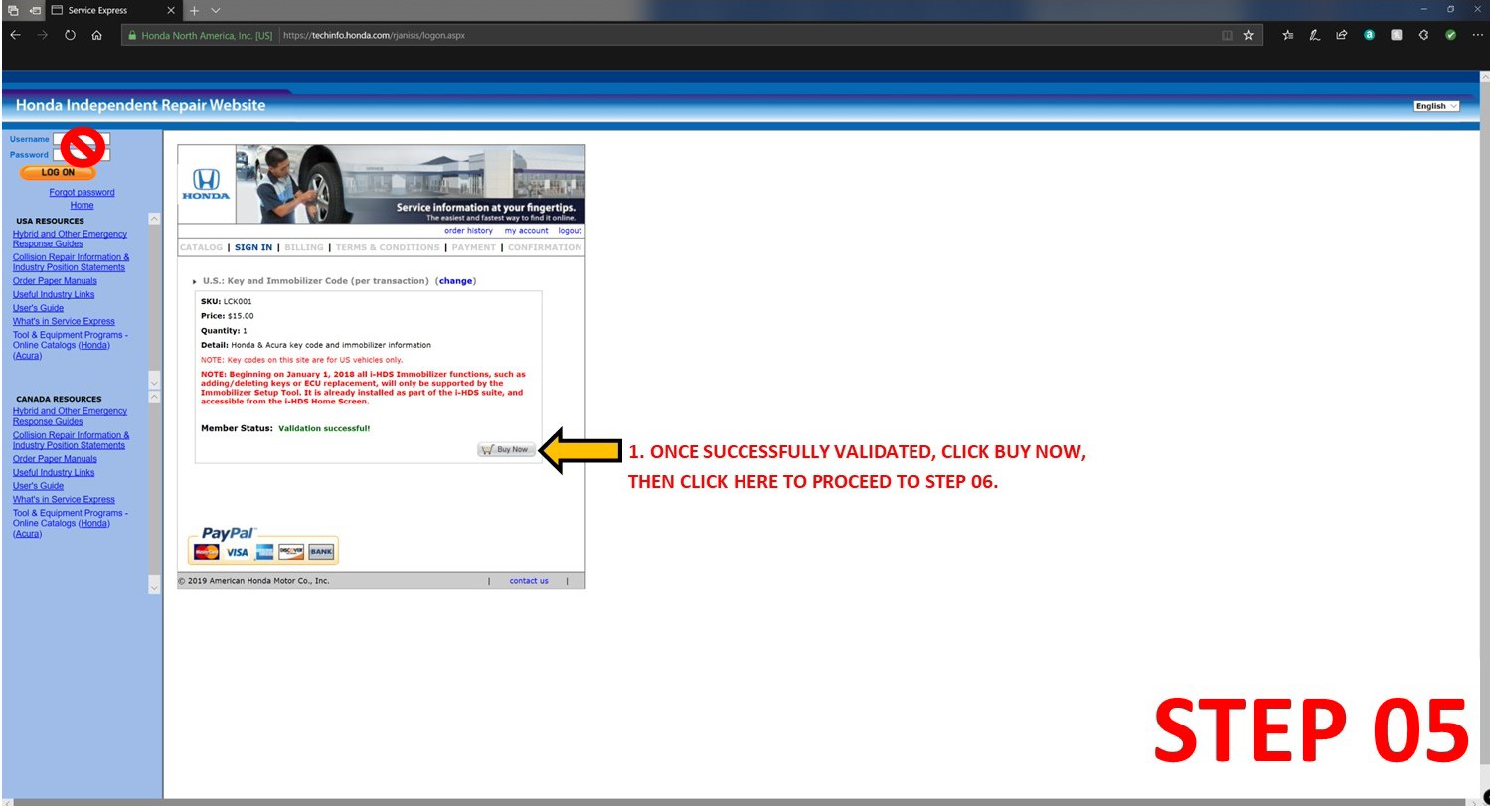Open the browser home page icon
Screen dimensions: 1490x806
coord(96,35)
